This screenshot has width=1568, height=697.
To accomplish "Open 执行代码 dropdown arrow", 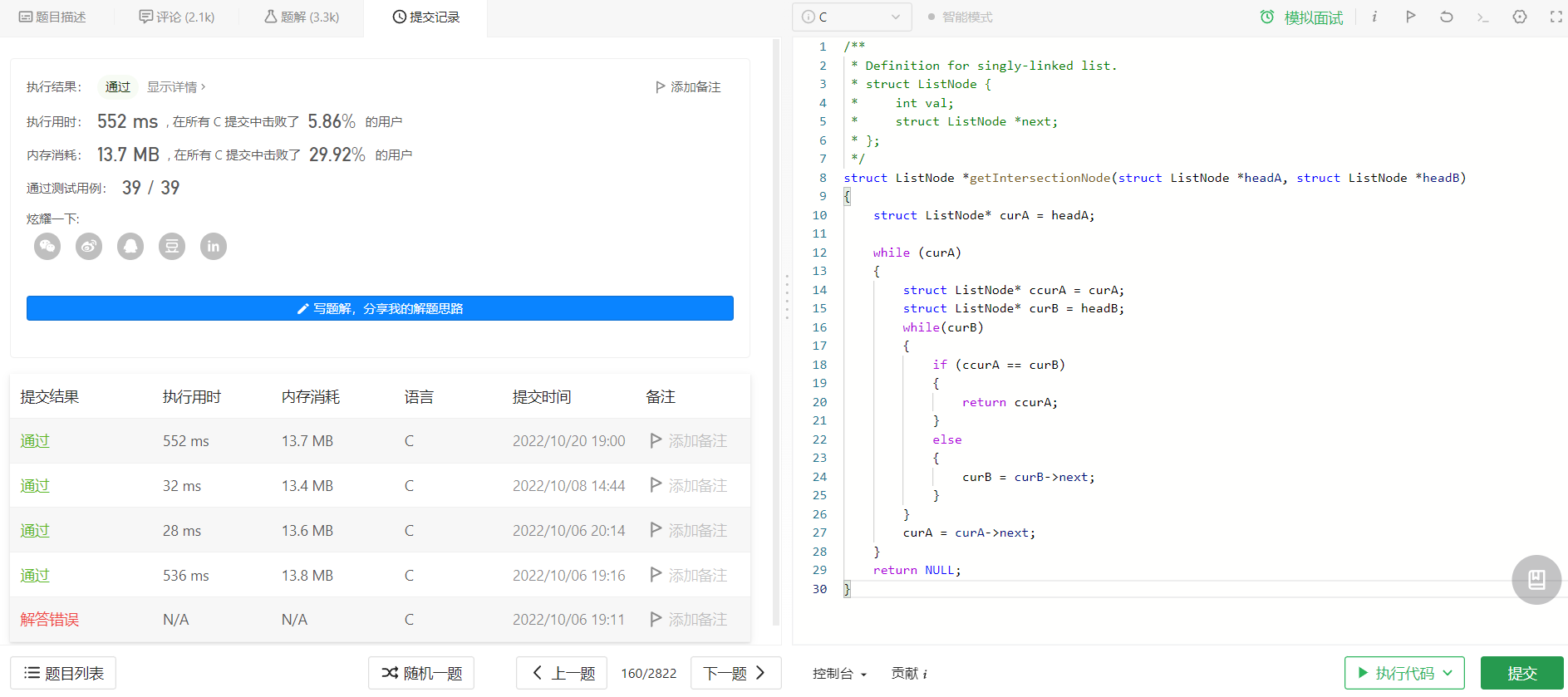I will tap(1448, 673).
